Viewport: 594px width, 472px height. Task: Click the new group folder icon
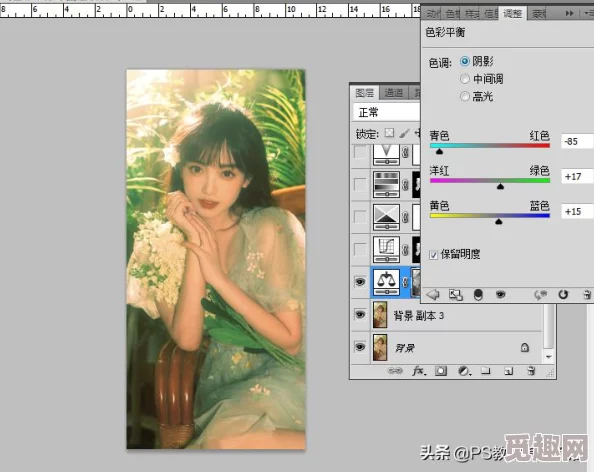(x=486, y=371)
